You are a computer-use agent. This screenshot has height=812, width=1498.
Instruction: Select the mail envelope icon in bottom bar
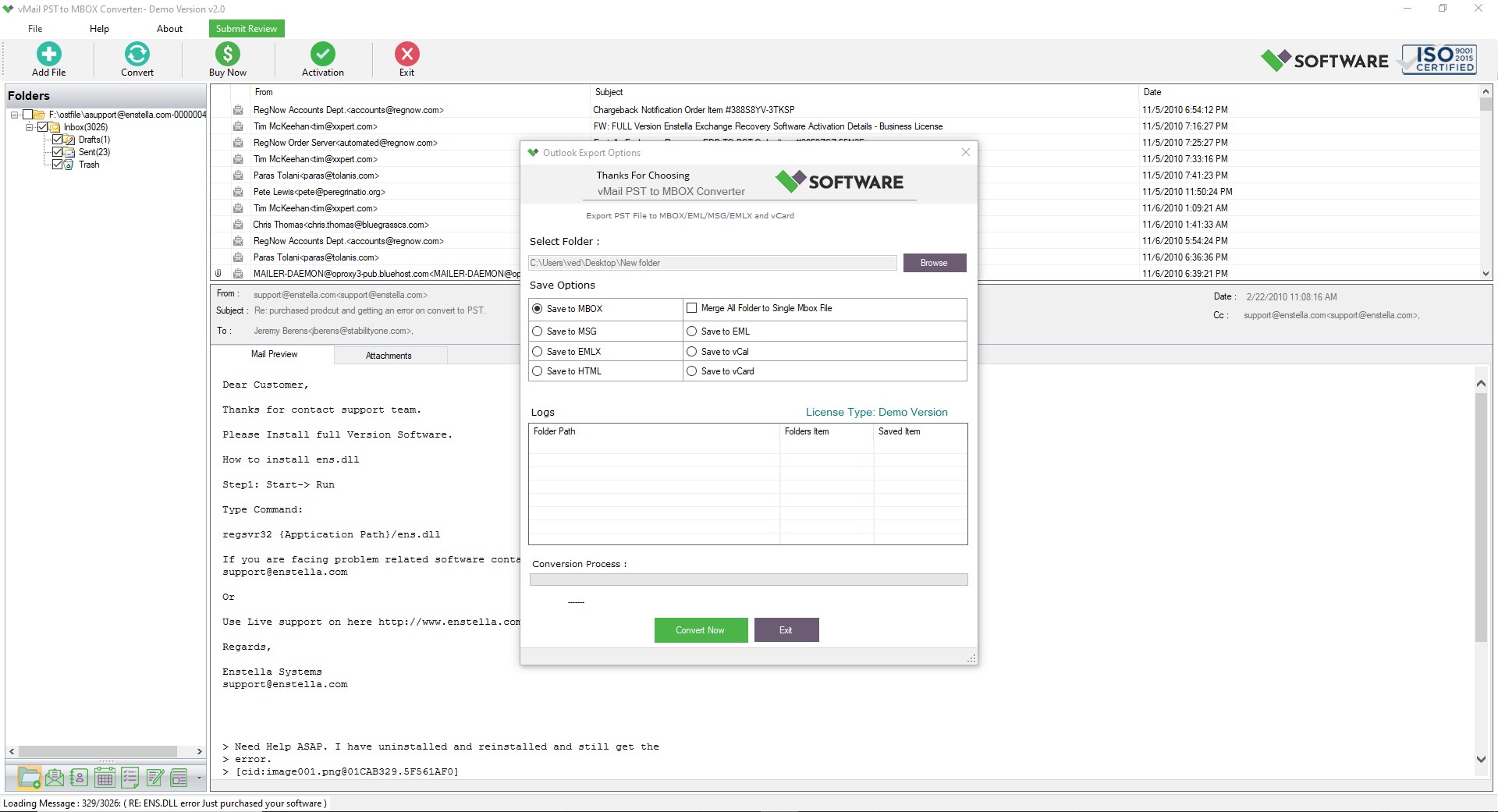click(x=55, y=777)
